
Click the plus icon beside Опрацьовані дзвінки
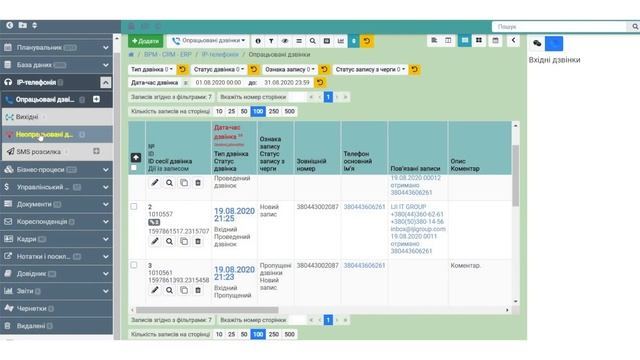pyautogui.click(x=96, y=99)
